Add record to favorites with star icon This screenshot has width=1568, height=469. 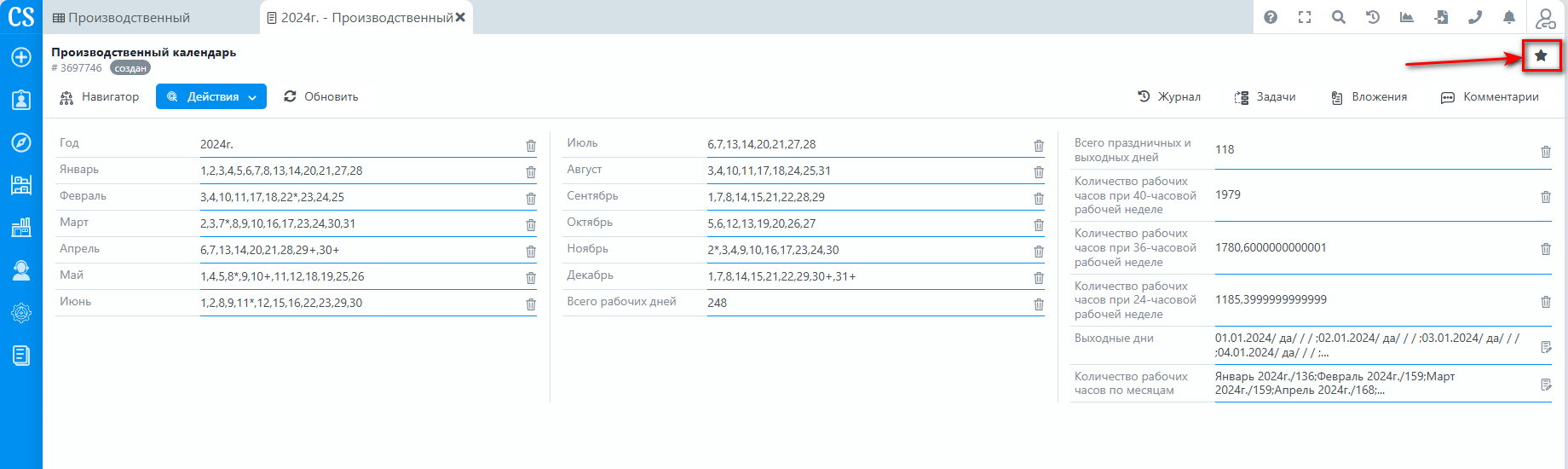point(1541,55)
